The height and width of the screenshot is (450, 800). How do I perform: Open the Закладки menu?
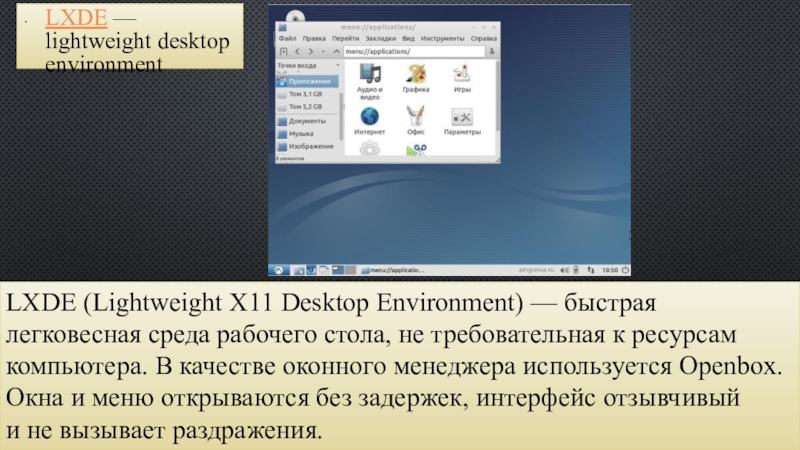(381, 38)
